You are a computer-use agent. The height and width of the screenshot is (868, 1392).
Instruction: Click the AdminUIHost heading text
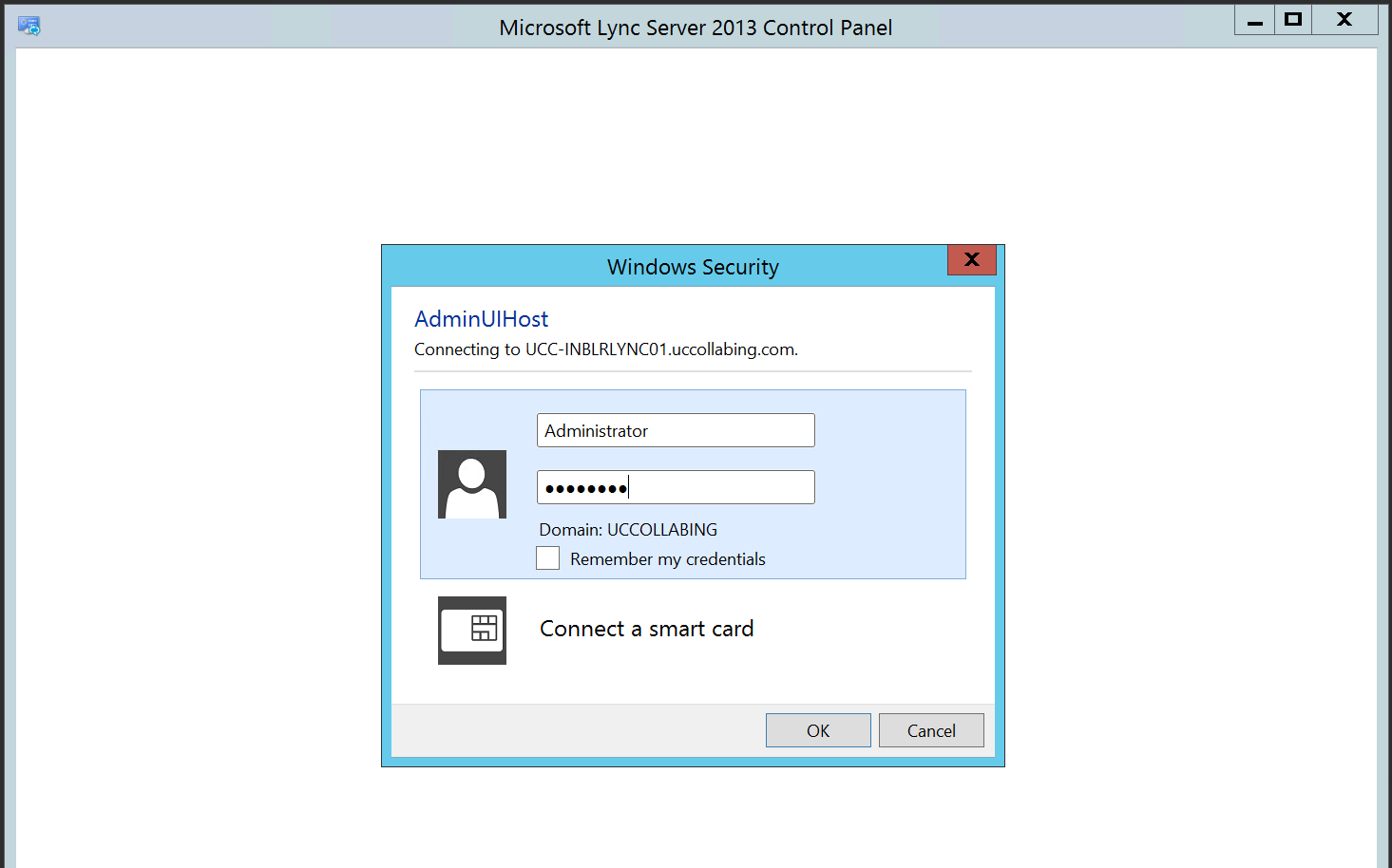point(482,319)
